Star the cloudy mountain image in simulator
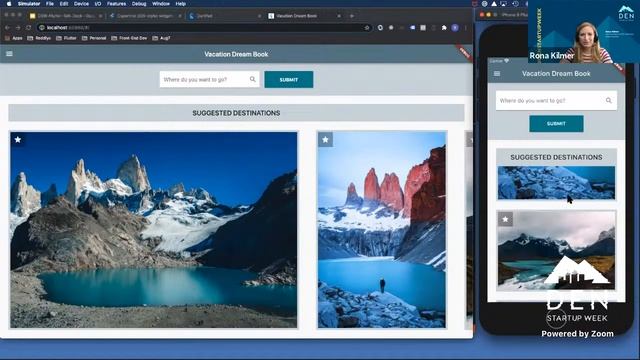The image size is (640, 360). [x=505, y=219]
